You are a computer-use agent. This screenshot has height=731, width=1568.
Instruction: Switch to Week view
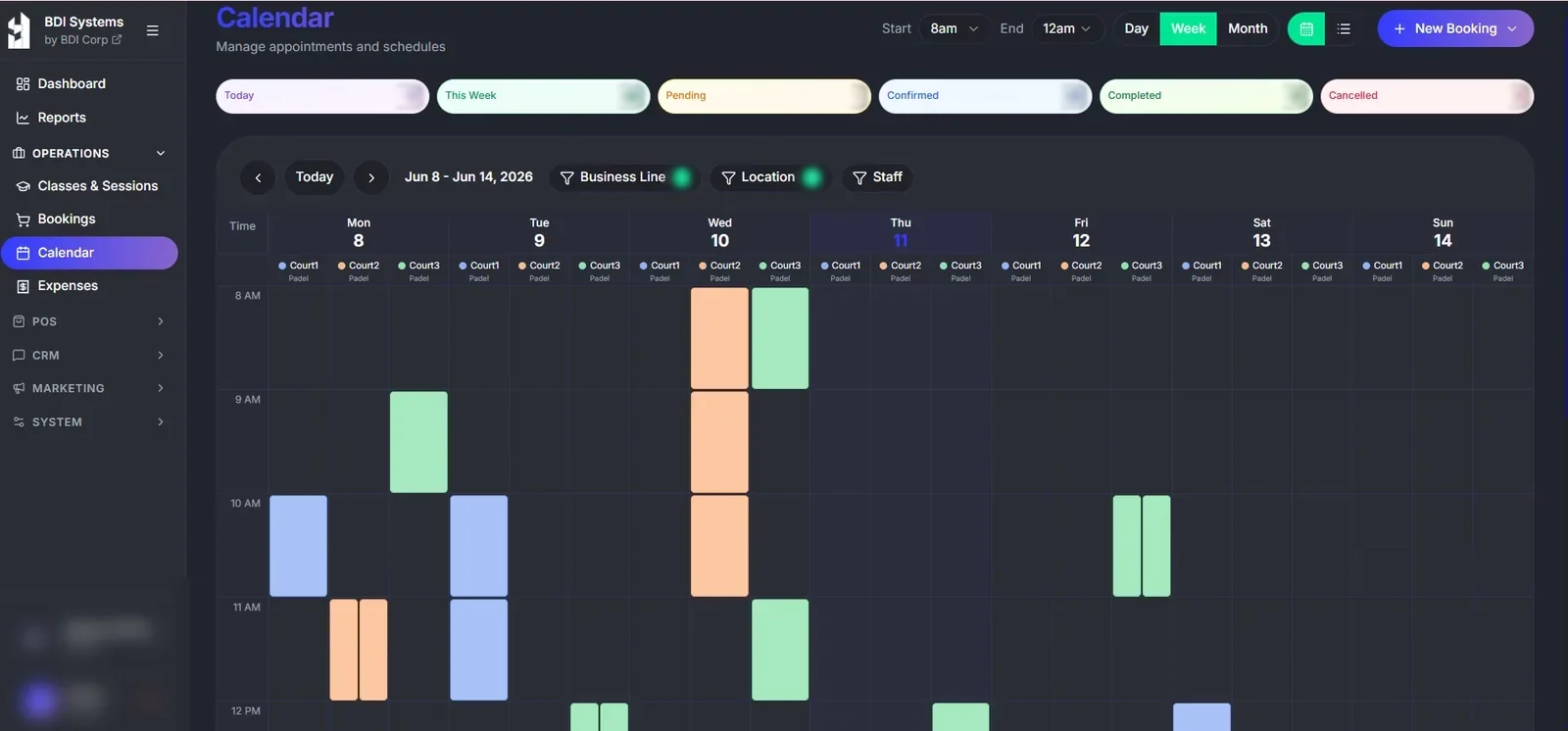pyautogui.click(x=1188, y=28)
